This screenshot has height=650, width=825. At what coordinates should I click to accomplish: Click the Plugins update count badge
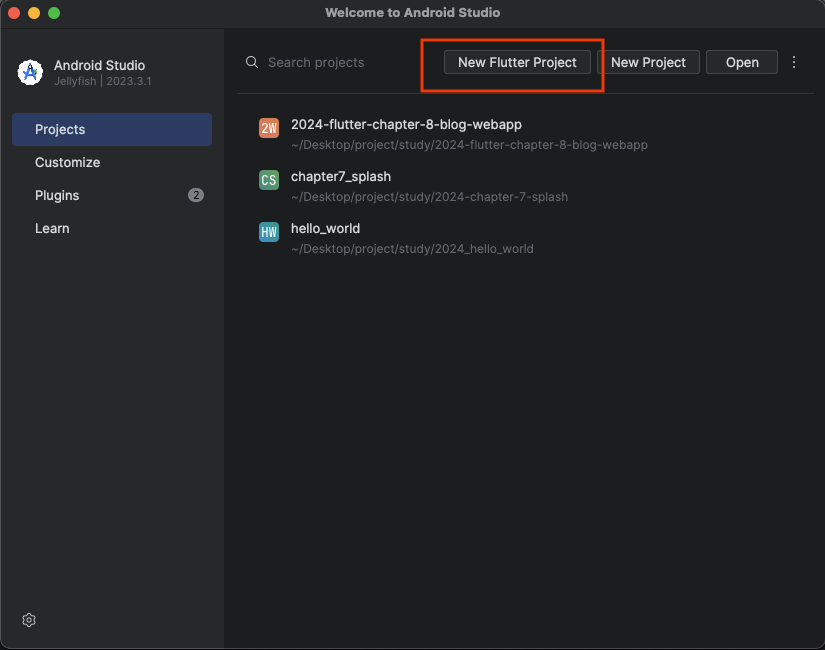coord(196,195)
